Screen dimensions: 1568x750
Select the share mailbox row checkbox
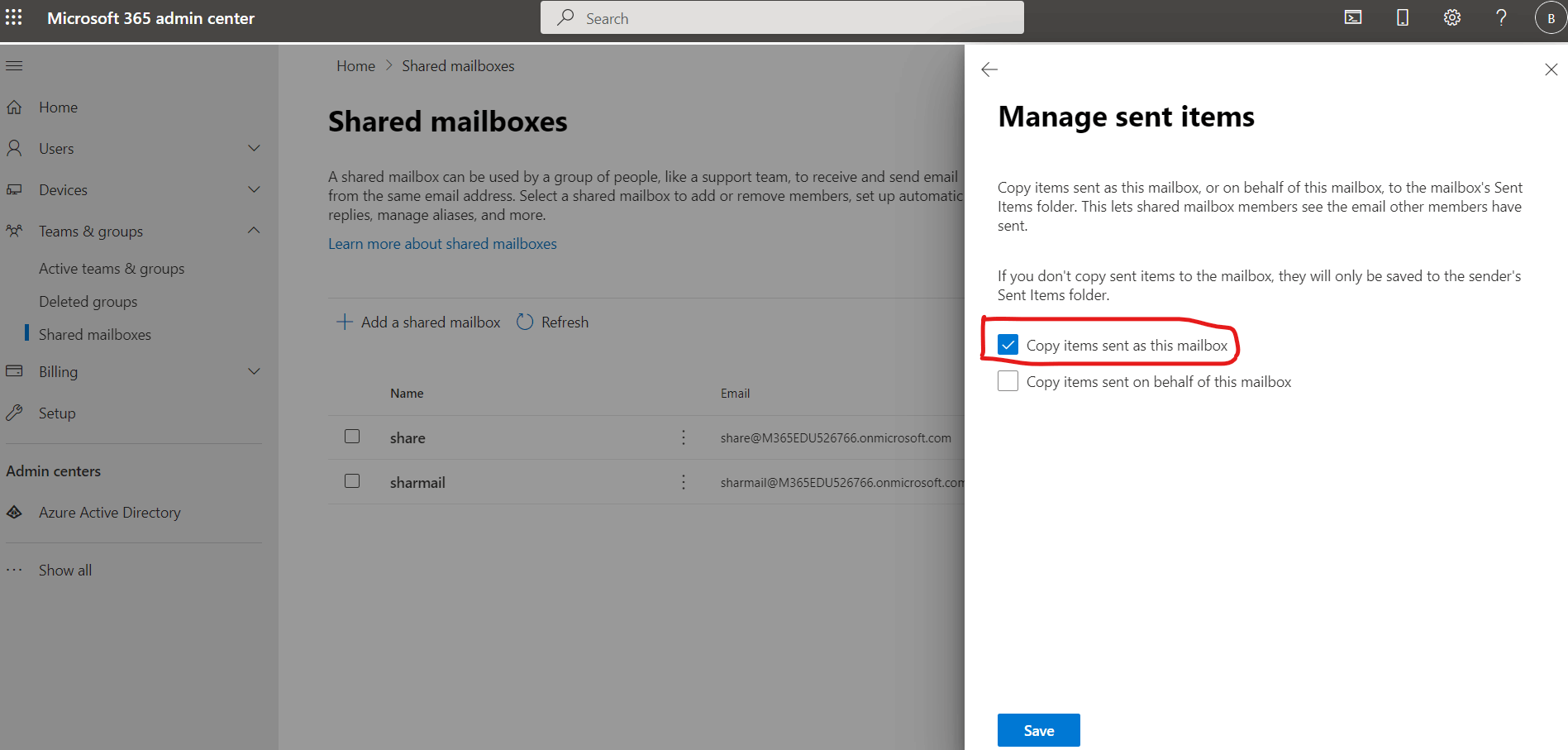[x=352, y=437]
